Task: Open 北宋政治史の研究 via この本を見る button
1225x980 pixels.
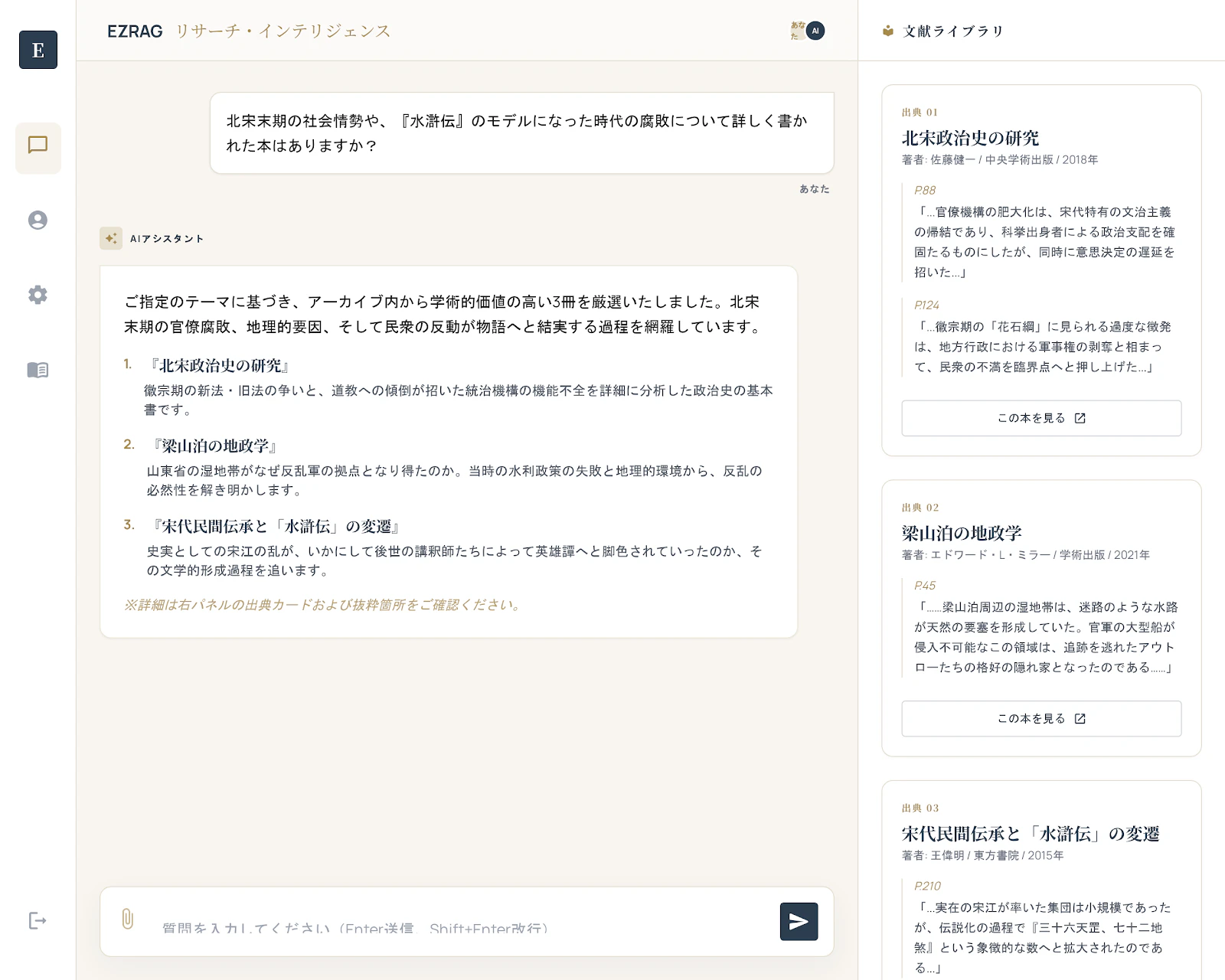Action: point(1041,418)
